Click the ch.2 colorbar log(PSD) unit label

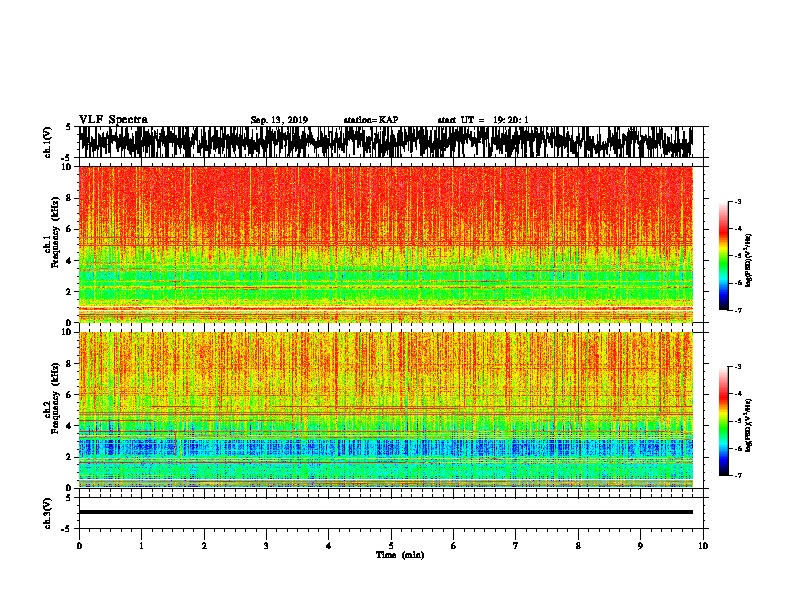(748, 425)
